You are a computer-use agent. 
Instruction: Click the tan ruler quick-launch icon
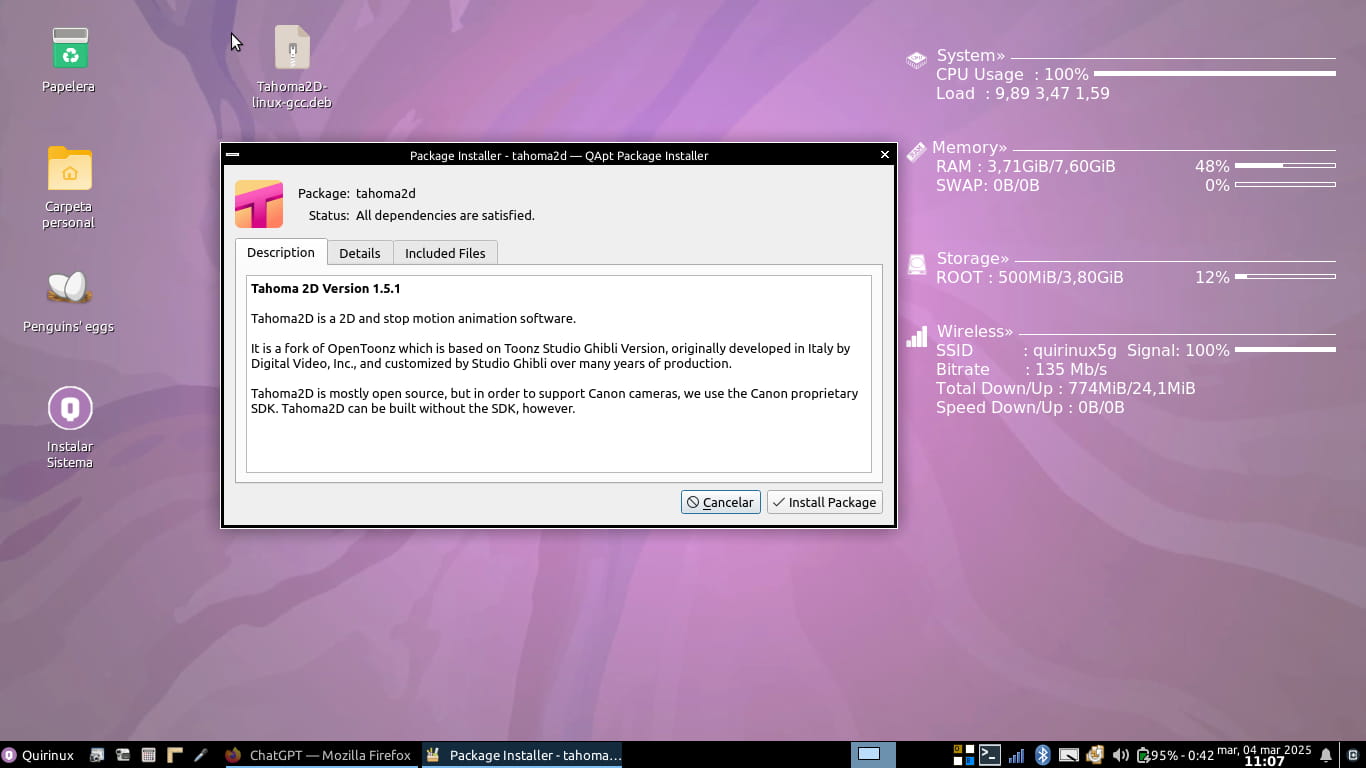click(175, 755)
